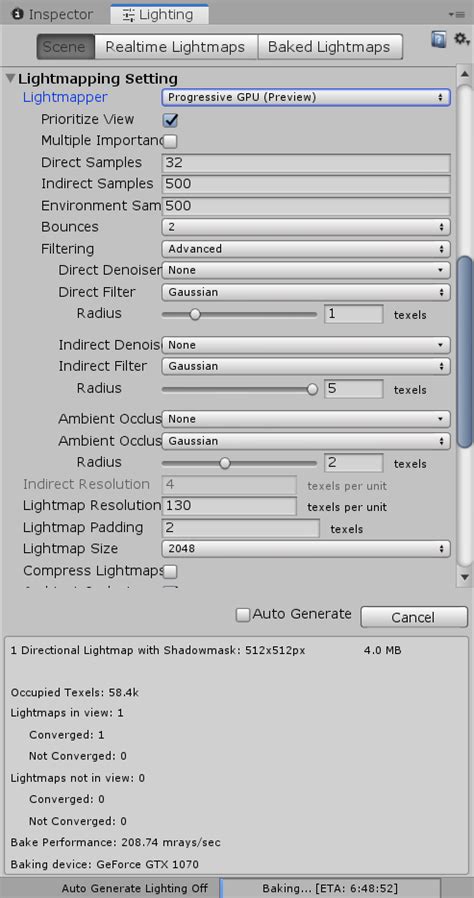The width and height of the screenshot is (474, 898).
Task: Collapse the Lightmapping Setting section
Action: [11, 78]
